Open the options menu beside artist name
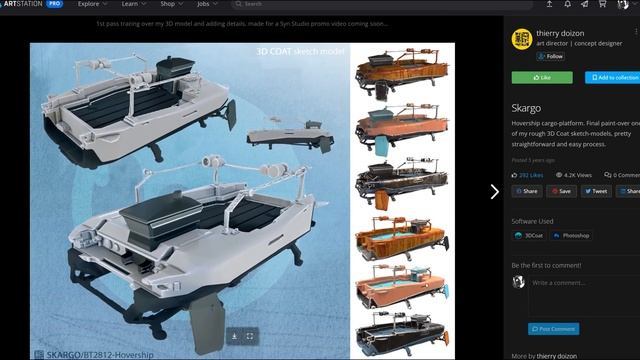The width and height of the screenshot is (640, 360). 636,31
